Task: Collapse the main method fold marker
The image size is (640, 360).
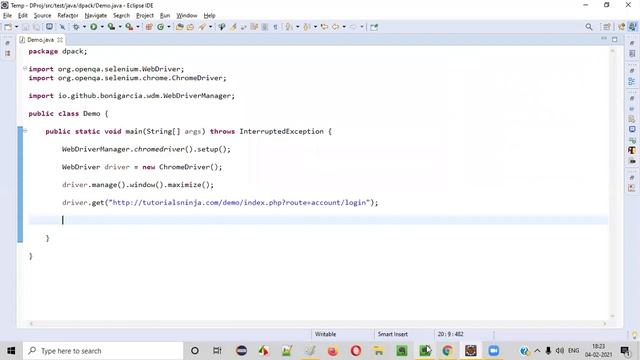Action: 25,131
